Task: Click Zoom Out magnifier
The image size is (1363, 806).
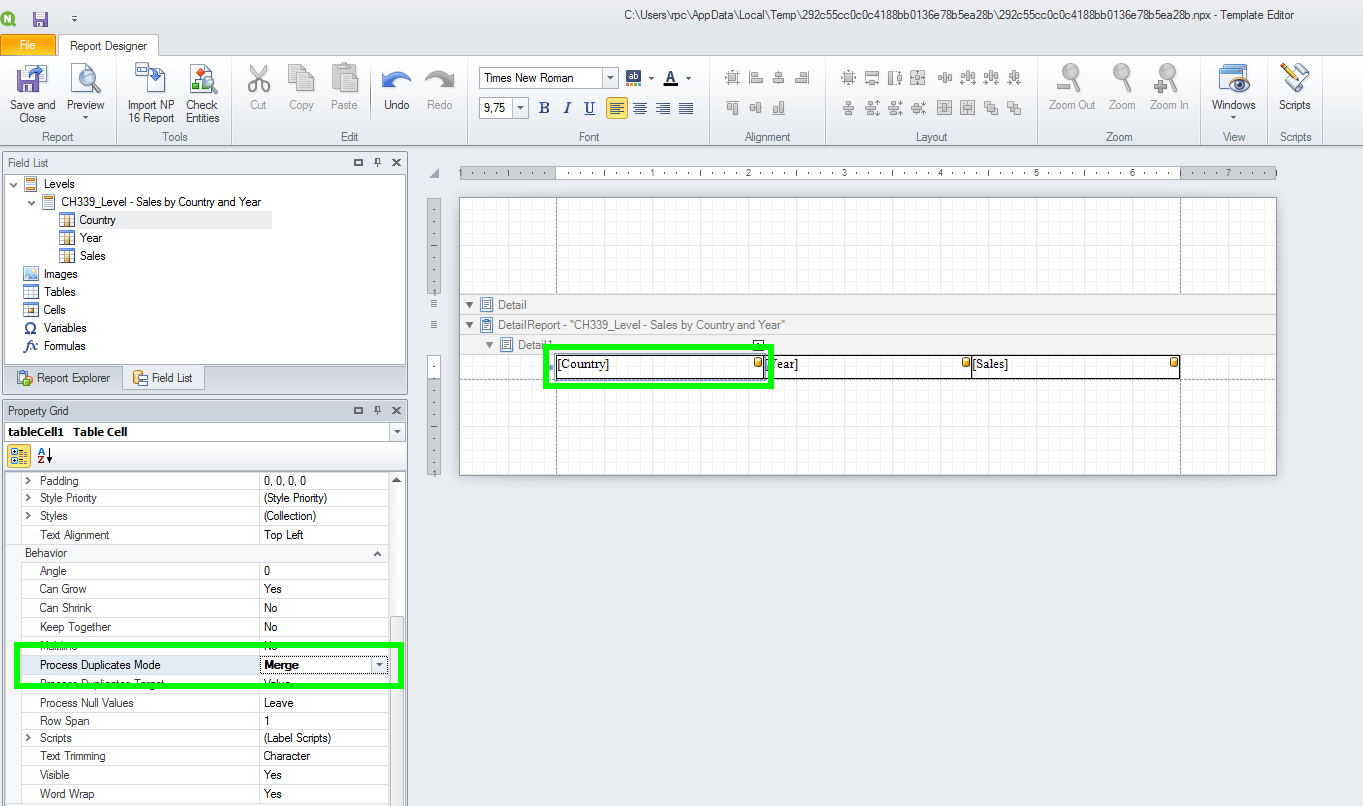Action: (x=1072, y=88)
